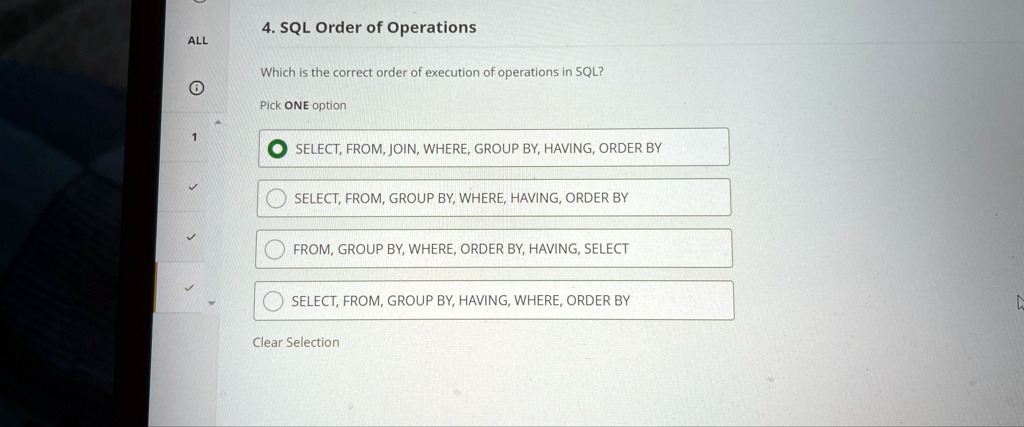This screenshot has height=427, width=1024.
Task: Click the HAVING, ORDER BY text in second answer
Action: [x=569, y=198]
